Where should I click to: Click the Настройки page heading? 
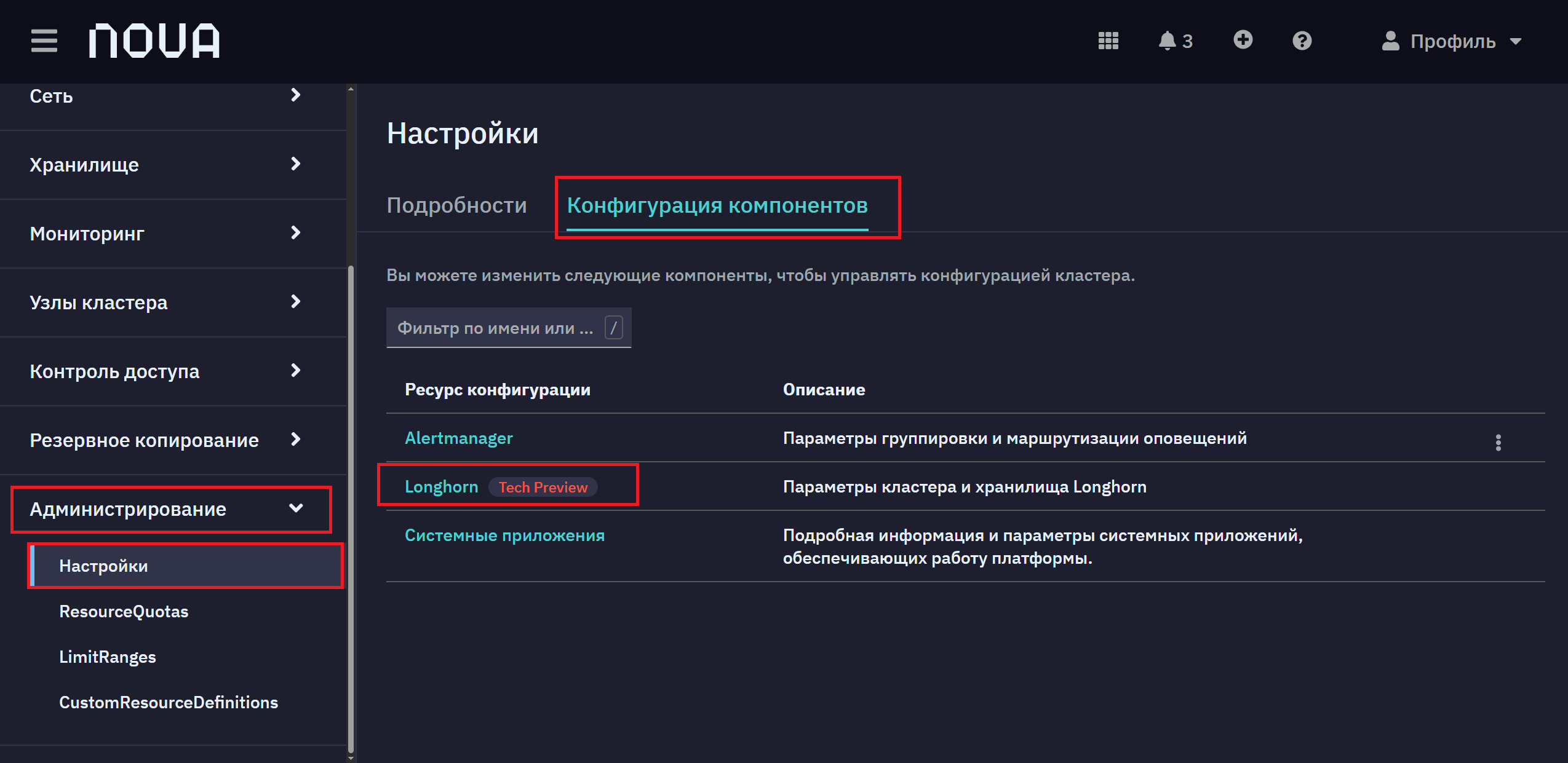[x=463, y=133]
